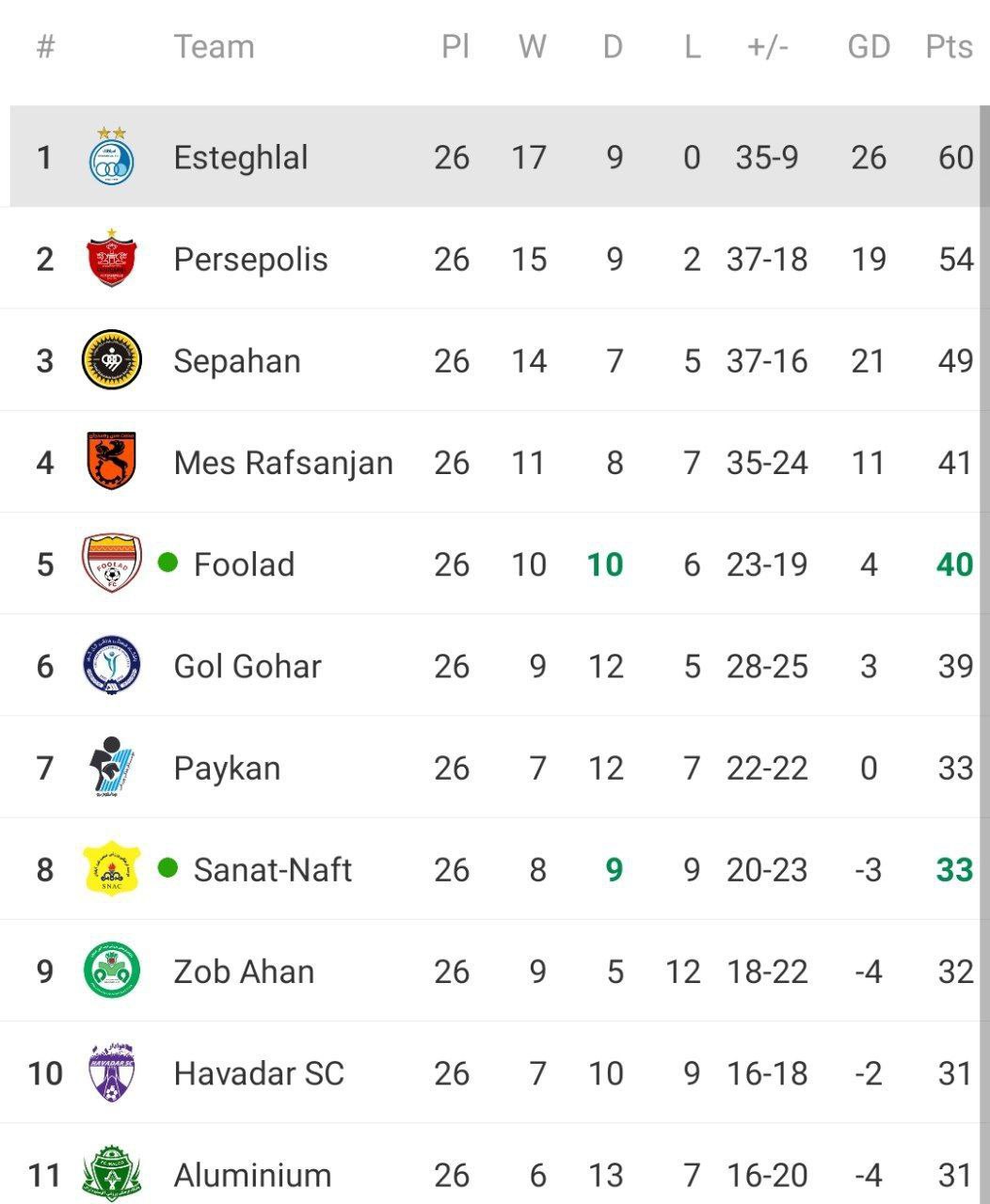Open the Mes Rafsanjan team name
990x1204 pixels.
[x=283, y=463]
